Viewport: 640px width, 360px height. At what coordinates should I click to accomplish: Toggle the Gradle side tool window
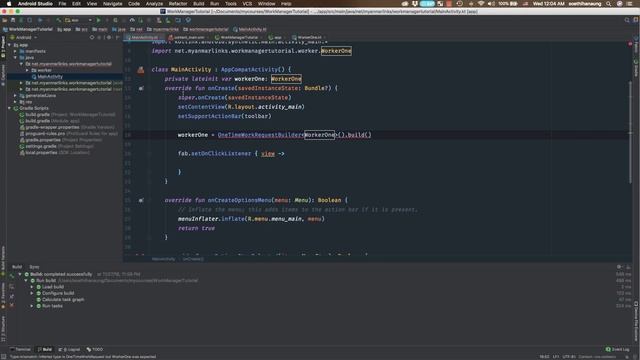tap(636, 68)
